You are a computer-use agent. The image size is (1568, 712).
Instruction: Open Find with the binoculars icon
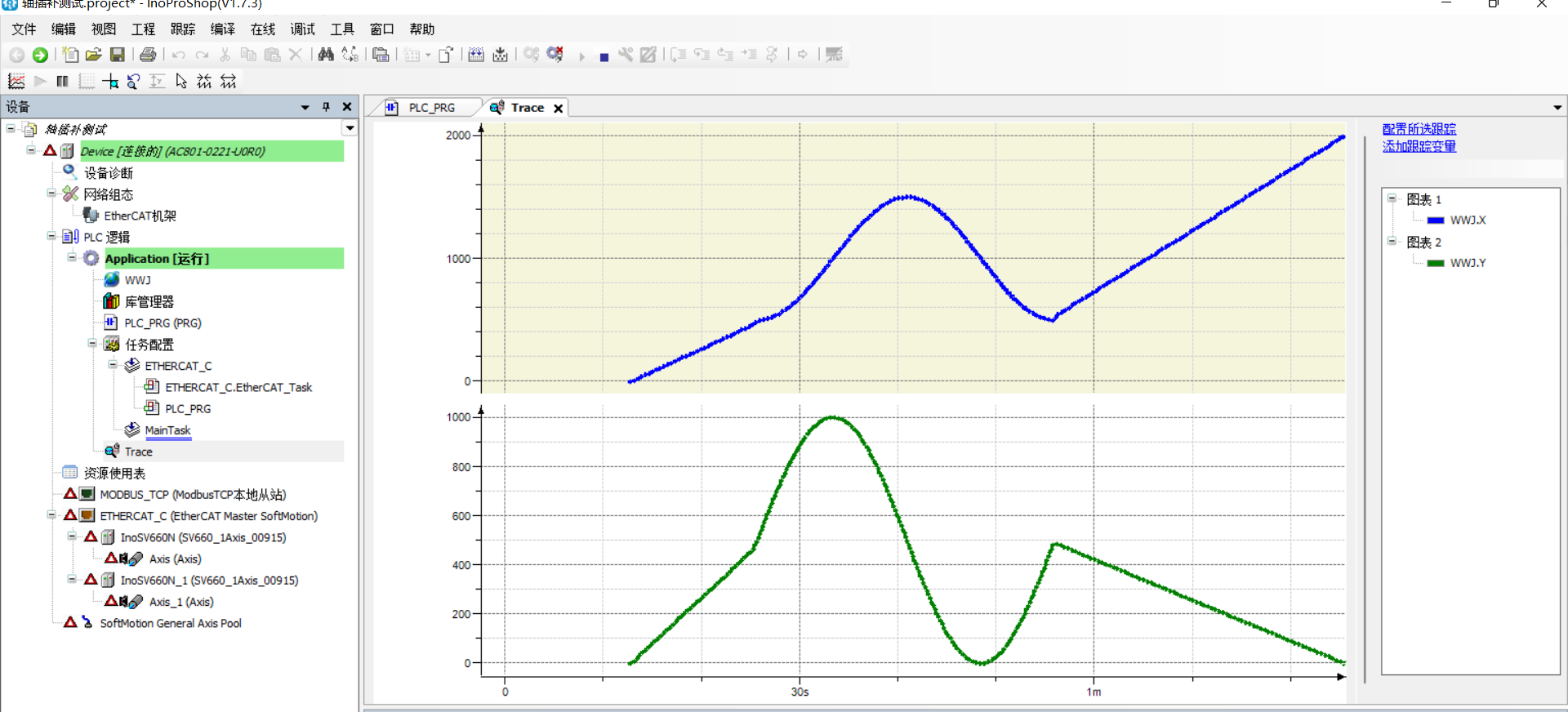pos(326,55)
